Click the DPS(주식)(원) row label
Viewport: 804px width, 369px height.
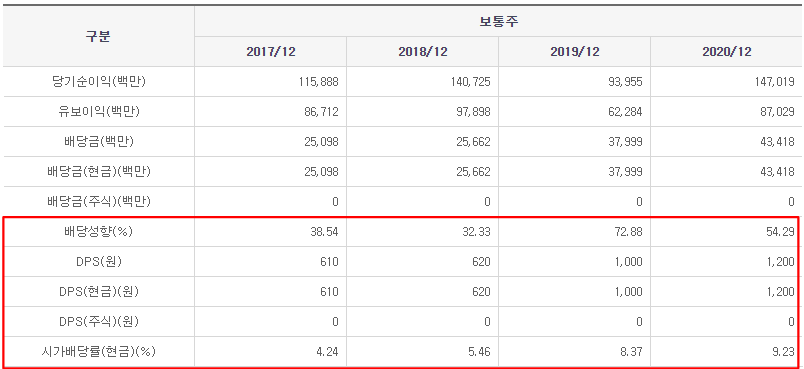(98, 322)
